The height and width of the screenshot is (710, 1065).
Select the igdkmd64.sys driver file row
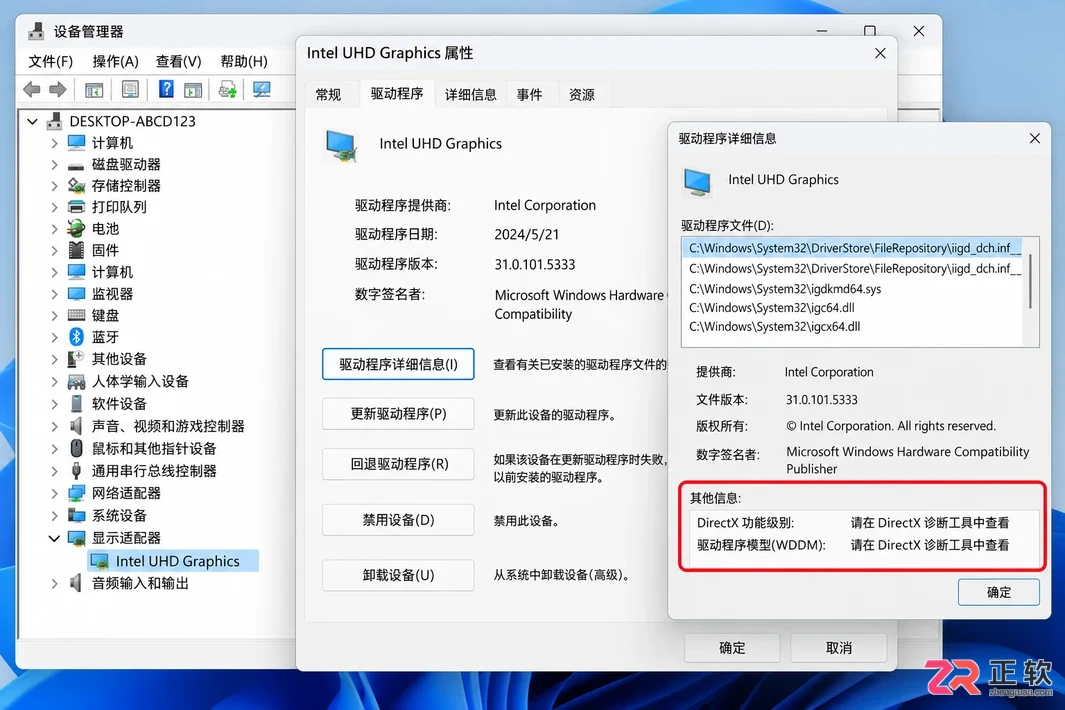[x=852, y=289]
